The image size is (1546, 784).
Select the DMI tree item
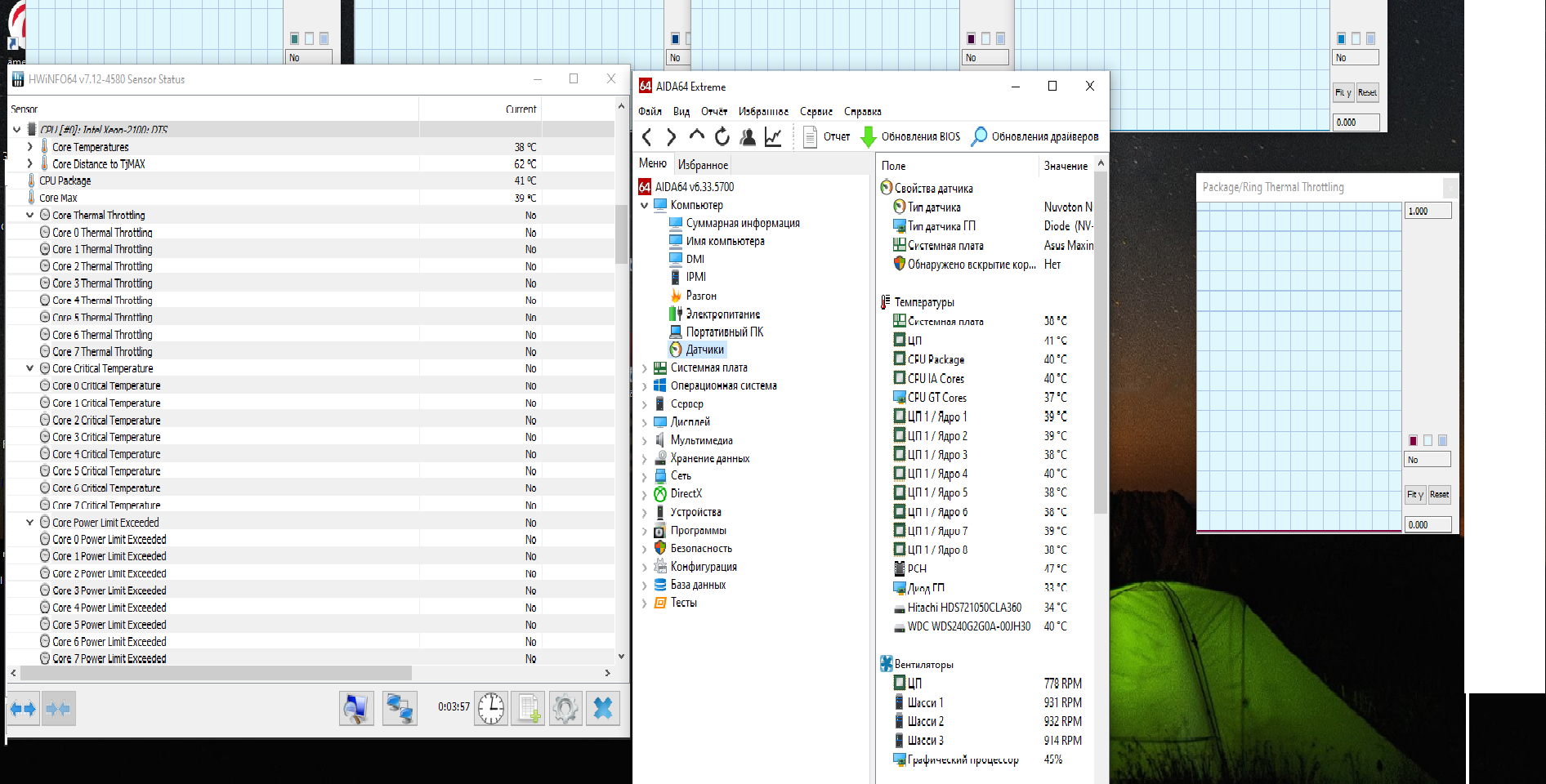[x=695, y=259]
